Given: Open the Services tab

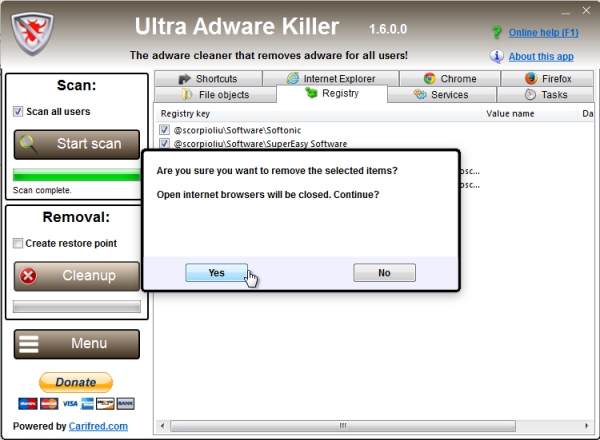Looking at the screenshot, I should click(x=442, y=95).
